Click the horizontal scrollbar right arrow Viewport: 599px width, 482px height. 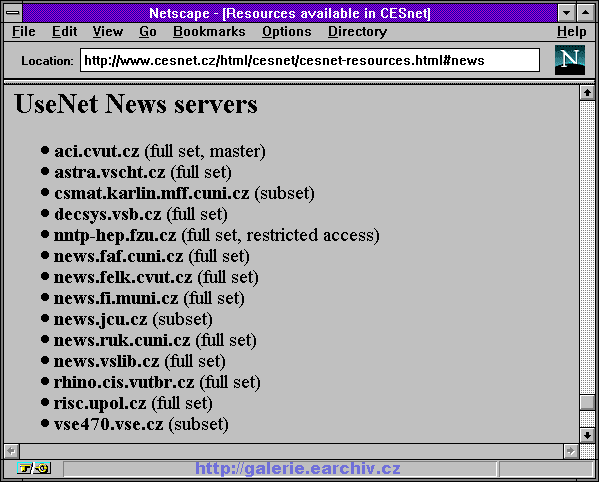(571, 451)
